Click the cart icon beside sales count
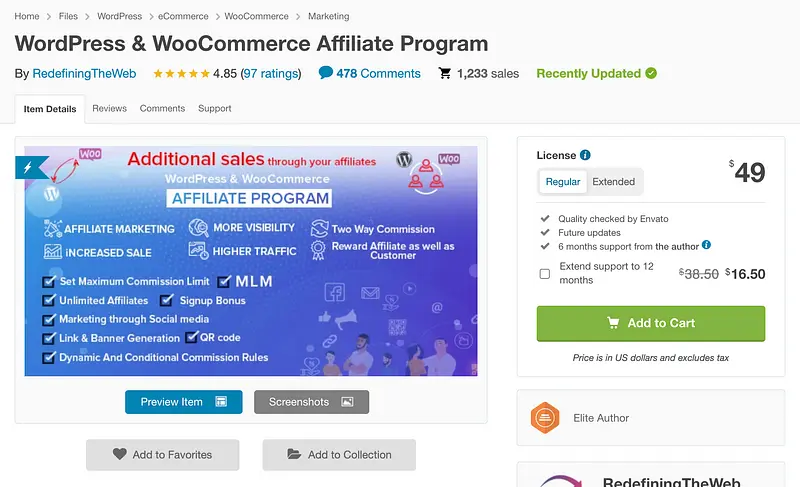Screen dimensions: 800x487 coord(445,74)
